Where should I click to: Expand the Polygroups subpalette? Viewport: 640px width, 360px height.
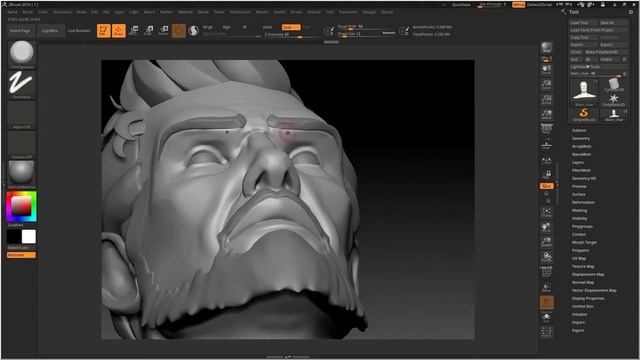pyautogui.click(x=582, y=227)
